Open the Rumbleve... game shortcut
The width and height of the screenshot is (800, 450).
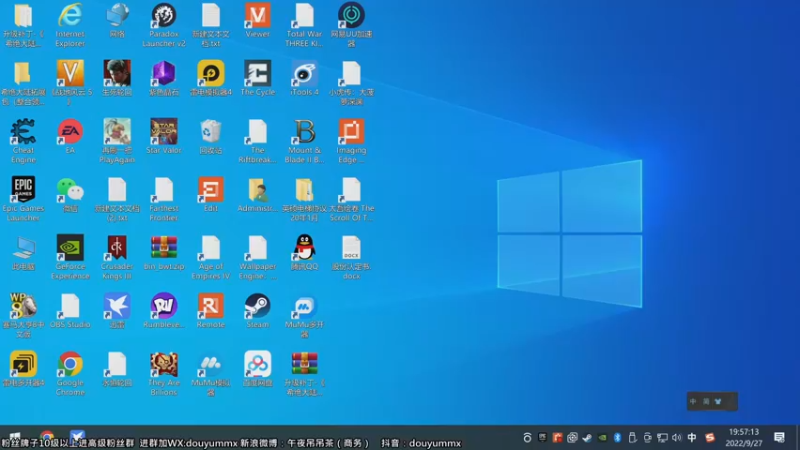(164, 311)
